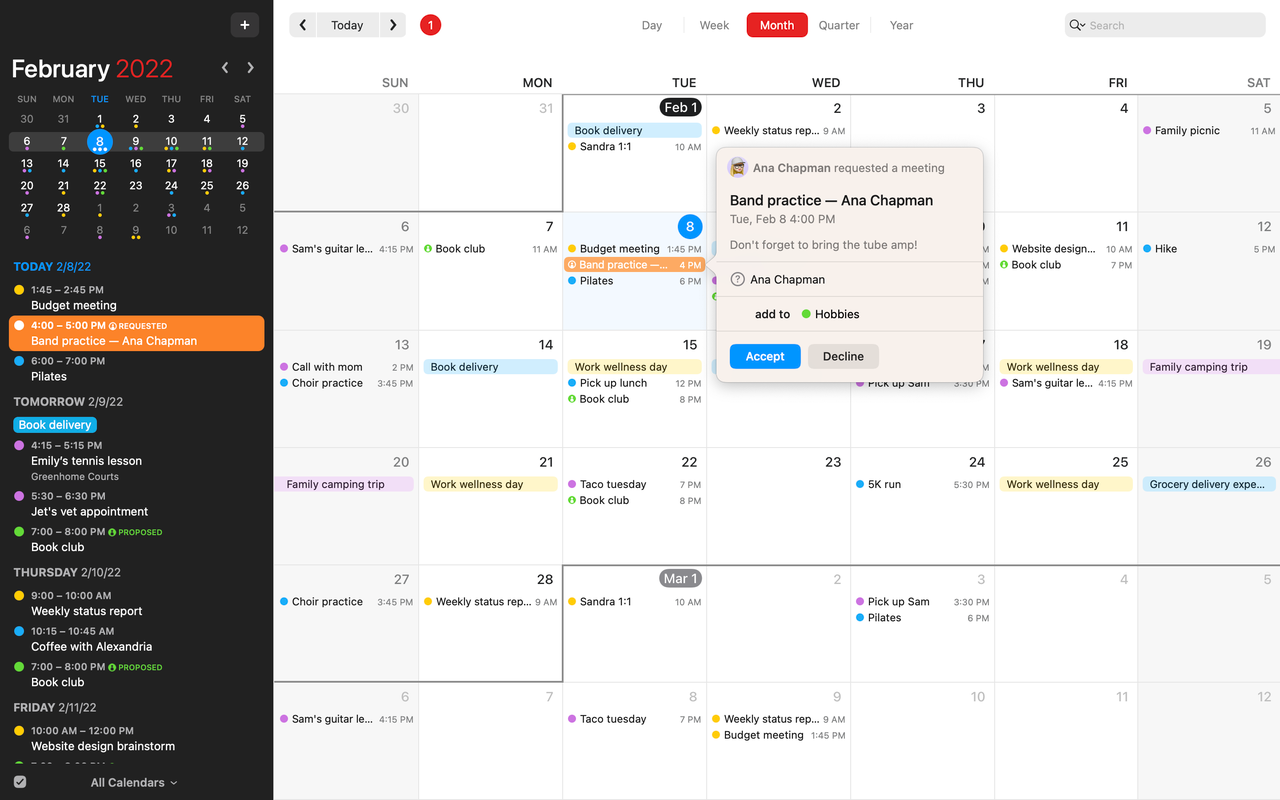Show January using the mini calendar left chevron
Screen dimensions: 1280x800
pos(225,67)
